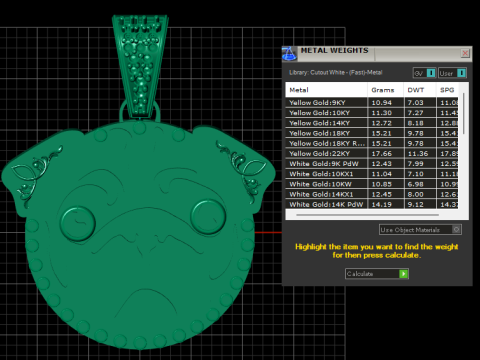The image size is (480, 360).
Task: Click the 14.19 grams value
Action: (382, 204)
